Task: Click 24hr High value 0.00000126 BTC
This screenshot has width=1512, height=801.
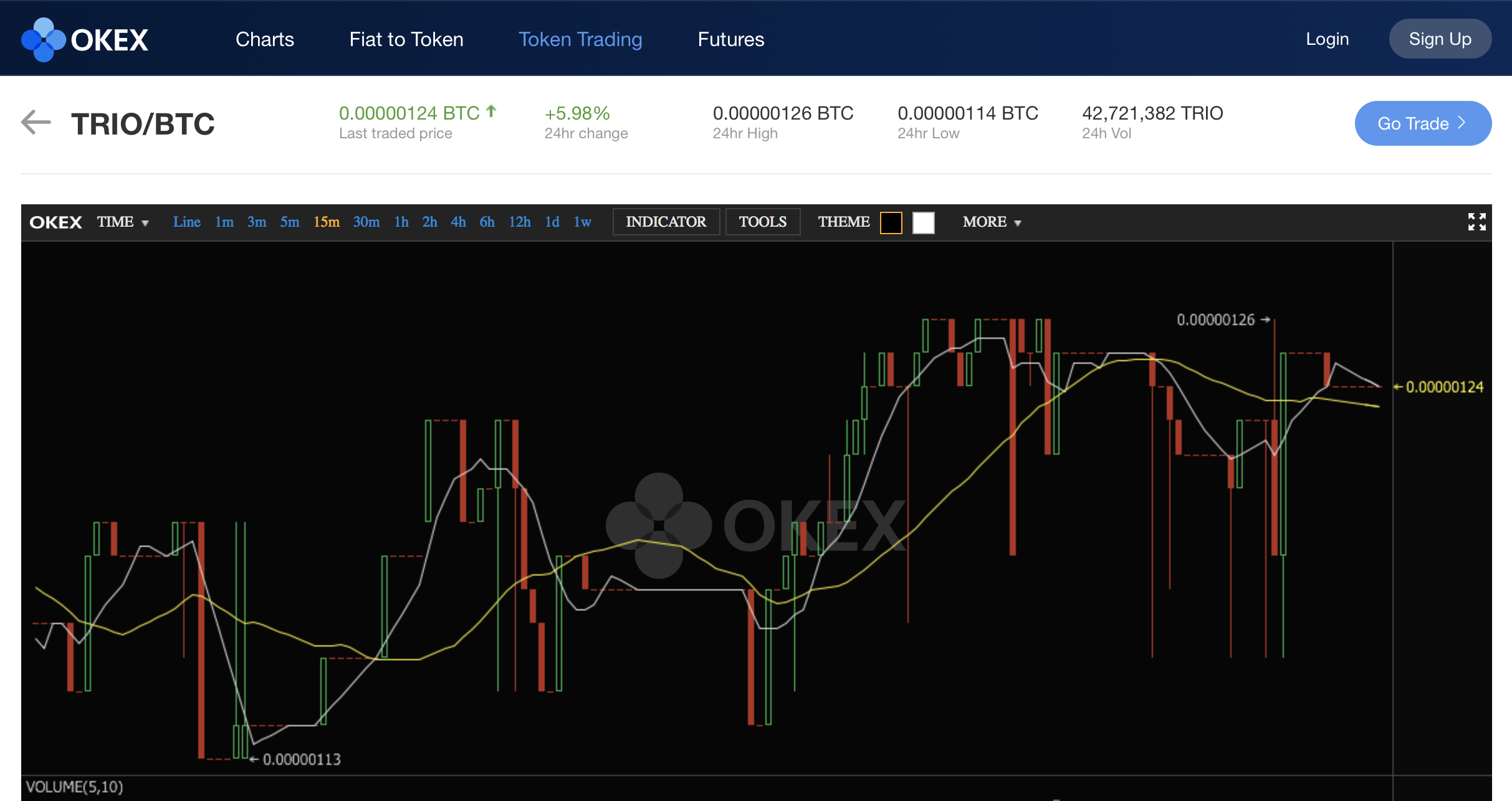Action: [783, 113]
